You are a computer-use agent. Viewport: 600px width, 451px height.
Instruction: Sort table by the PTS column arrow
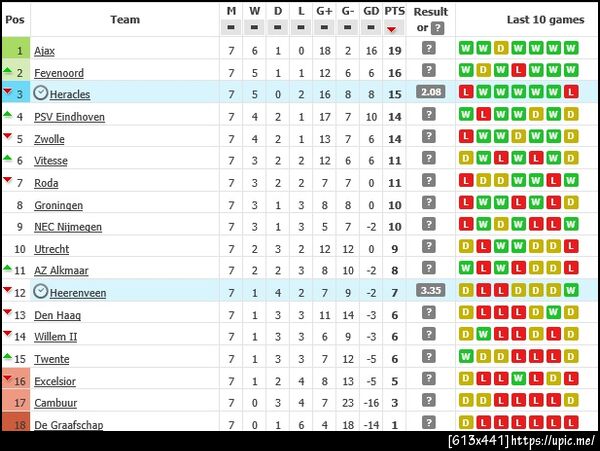point(391,30)
